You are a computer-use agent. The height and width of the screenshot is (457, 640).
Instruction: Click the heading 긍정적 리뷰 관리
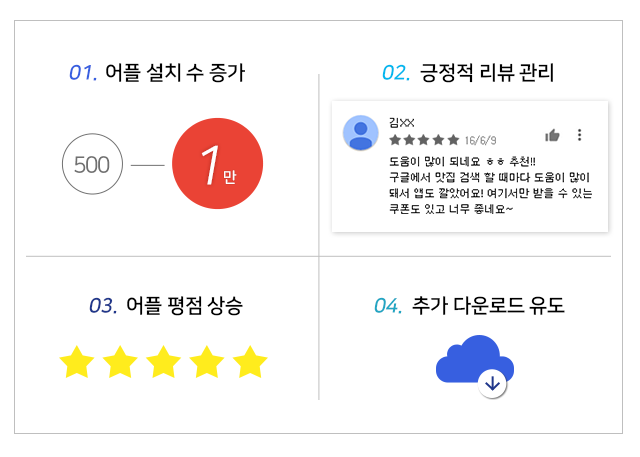pyautogui.click(x=487, y=73)
